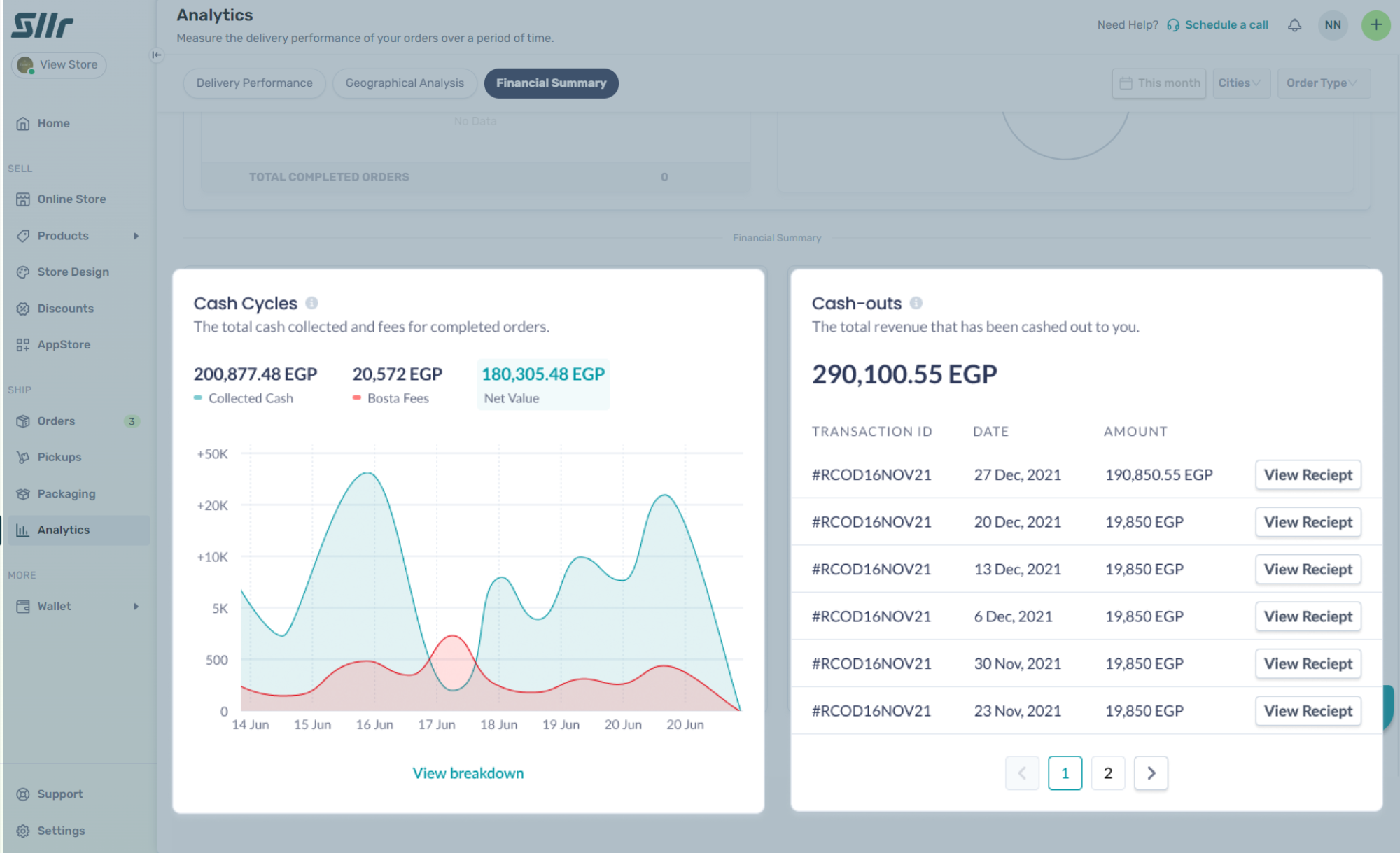Click the Cash Cycles info icon
The image size is (1400, 853).
pos(311,303)
